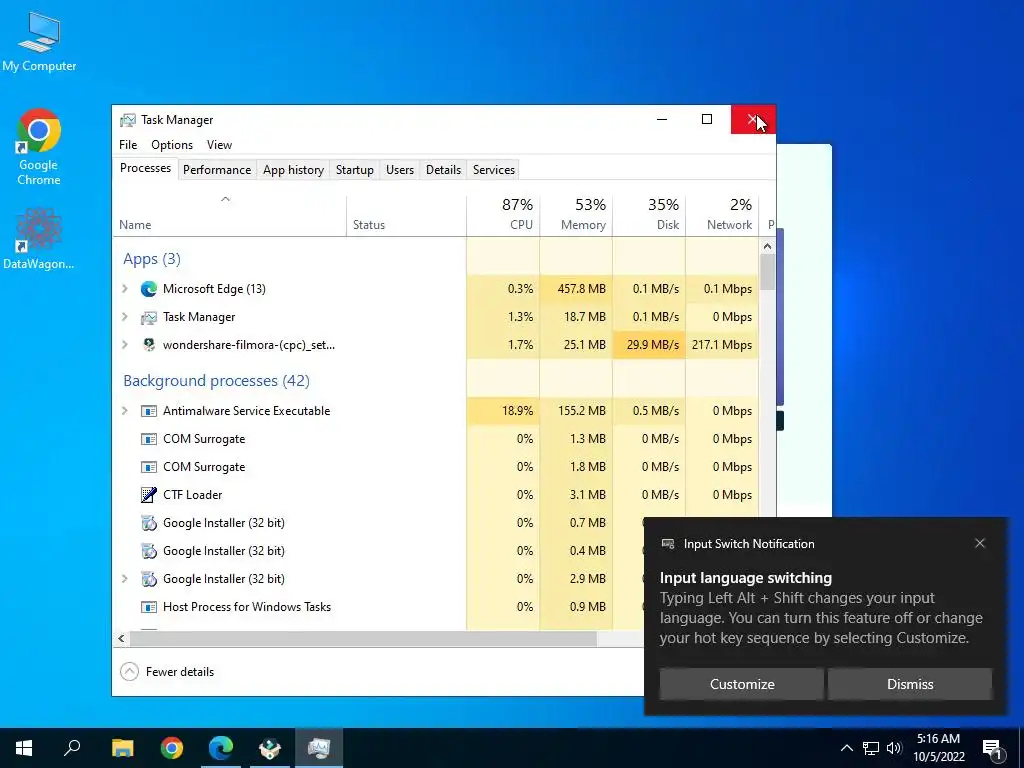Open network status tray icon
Screen dimensions: 1024x768
pos(871,748)
